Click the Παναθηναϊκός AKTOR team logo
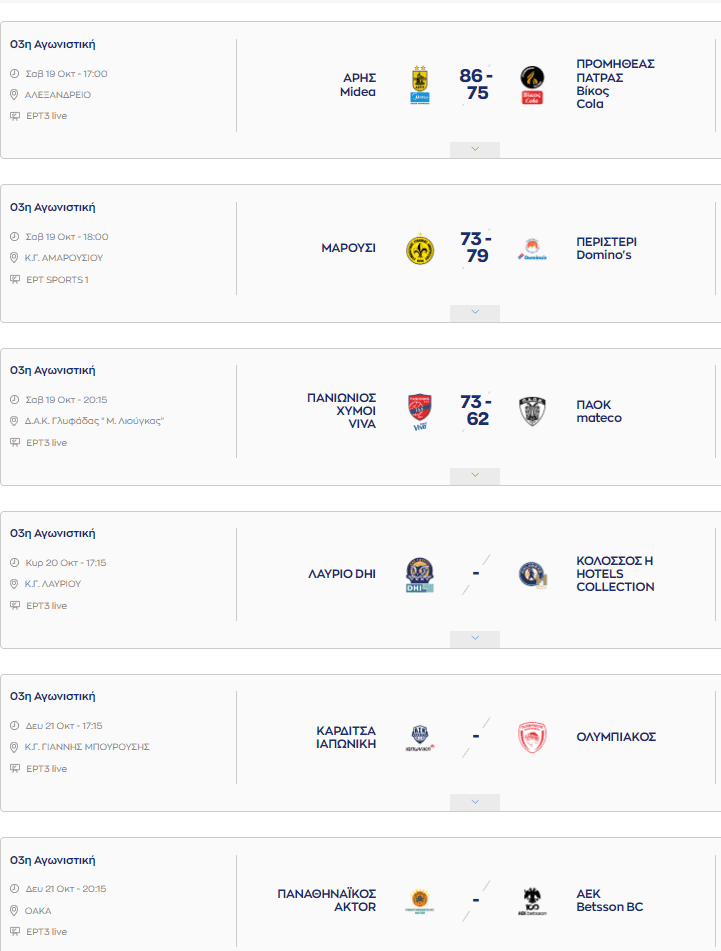 [420, 900]
